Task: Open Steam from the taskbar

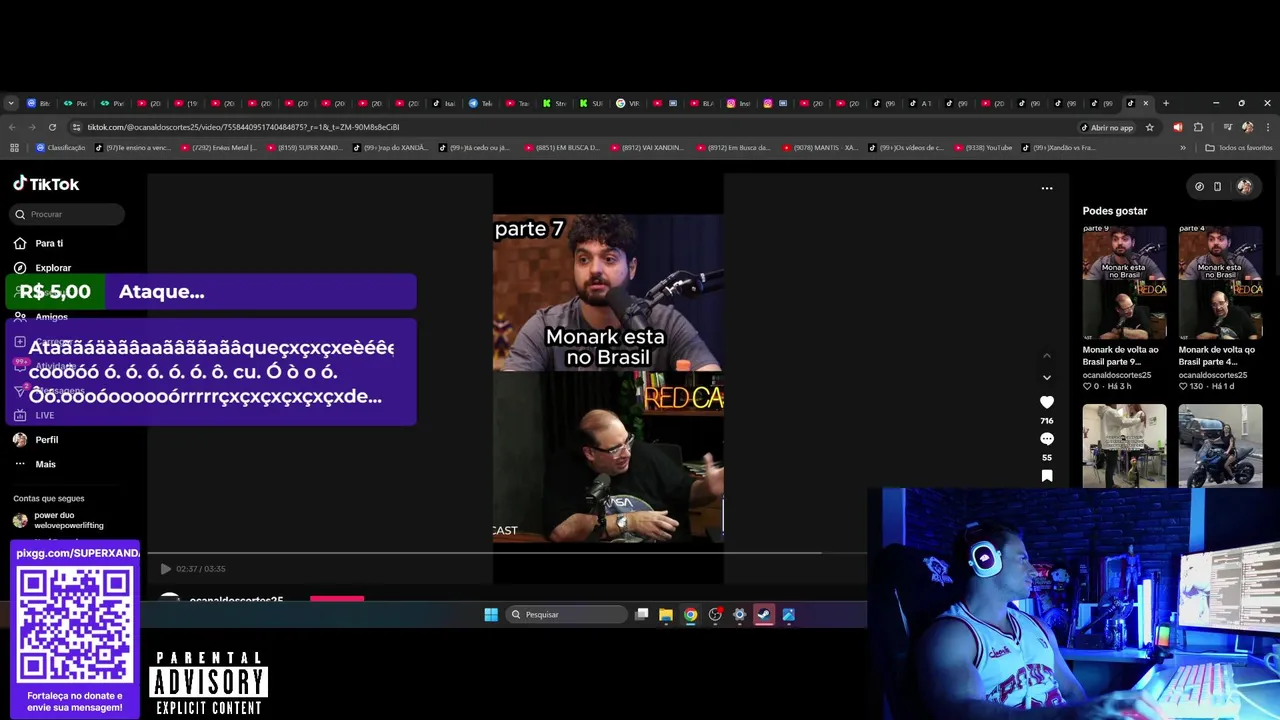Action: click(764, 615)
